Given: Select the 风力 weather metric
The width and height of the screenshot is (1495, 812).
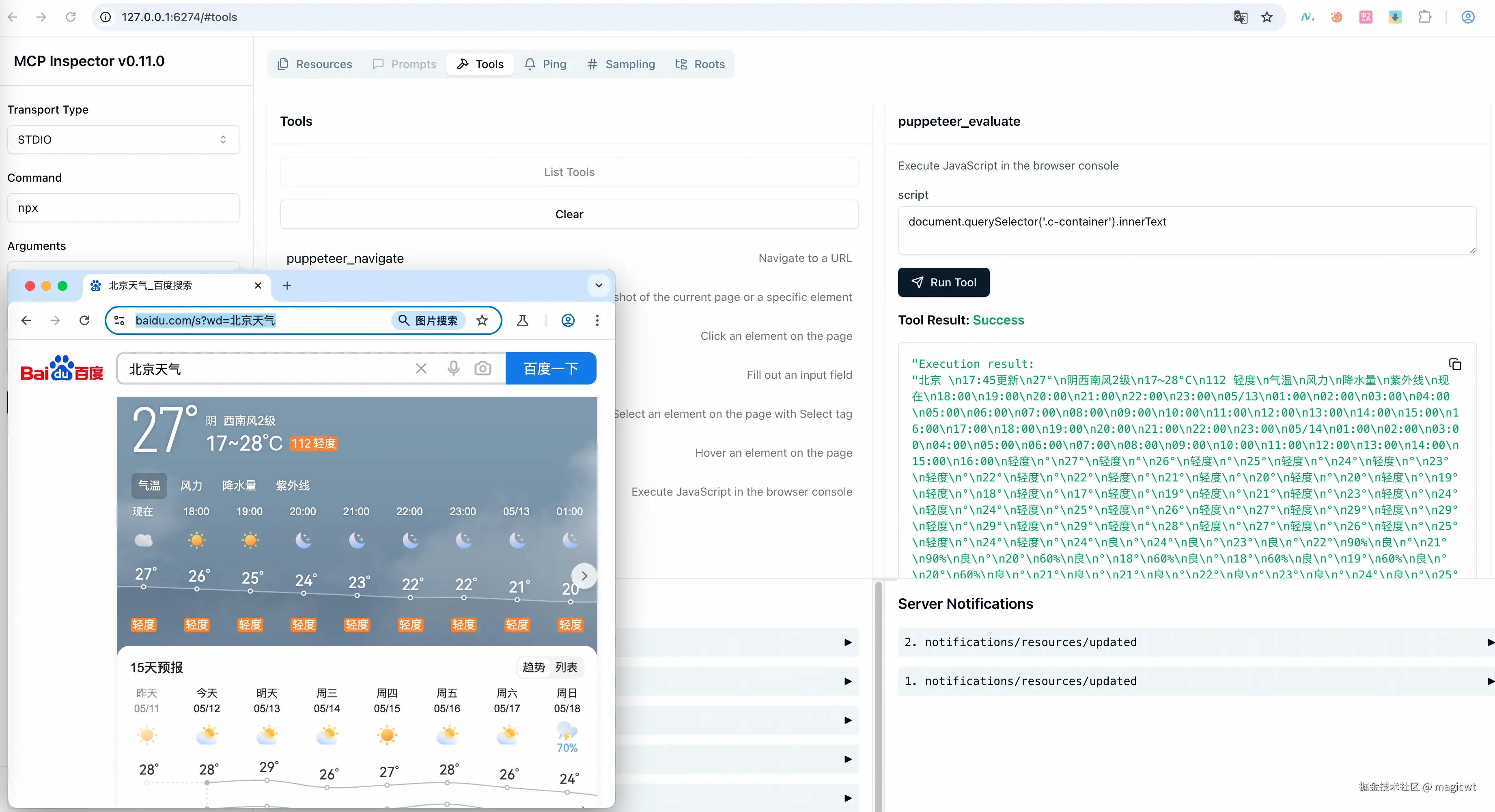Looking at the screenshot, I should (191, 485).
